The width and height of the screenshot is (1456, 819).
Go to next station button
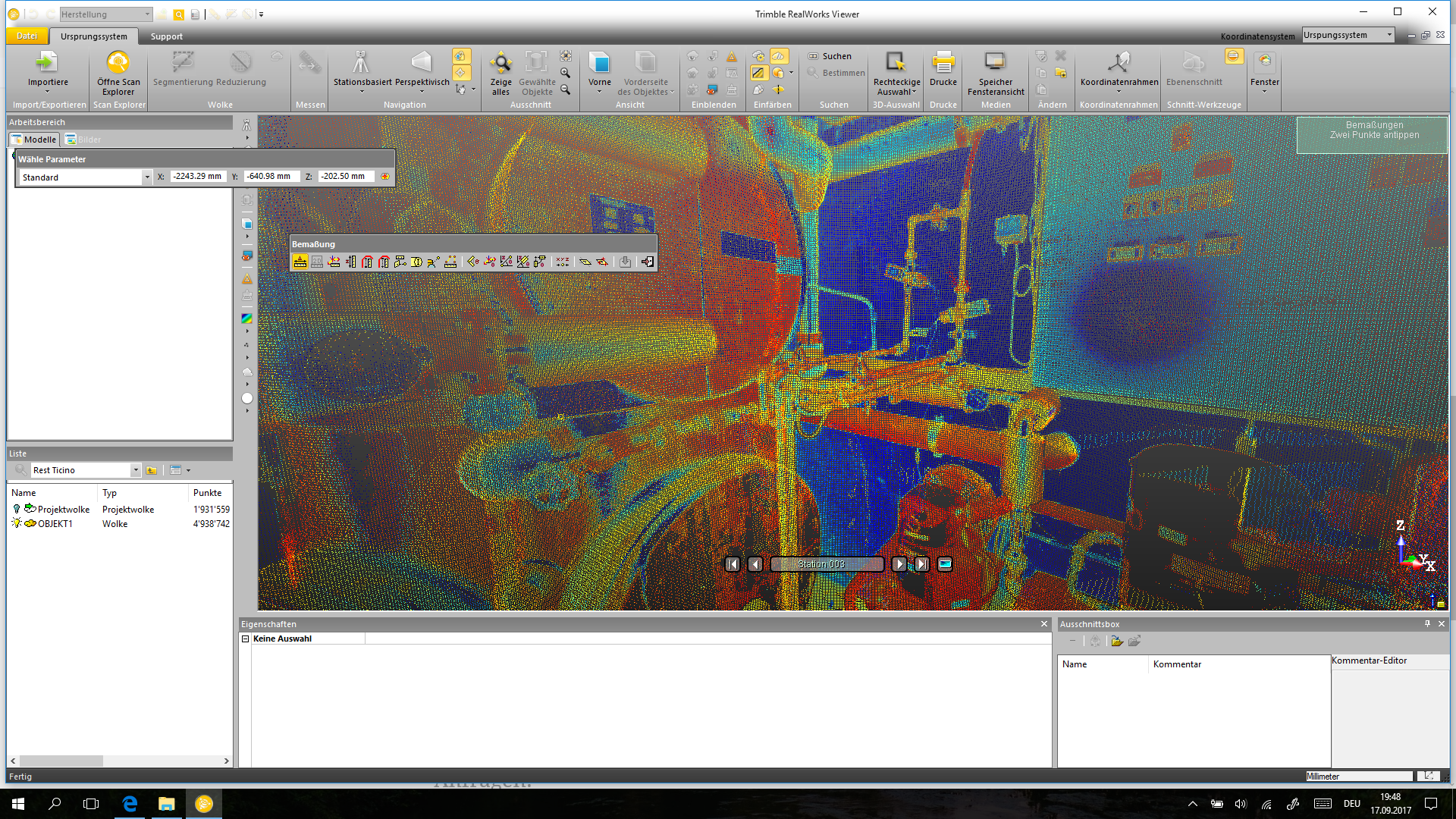[x=899, y=563]
